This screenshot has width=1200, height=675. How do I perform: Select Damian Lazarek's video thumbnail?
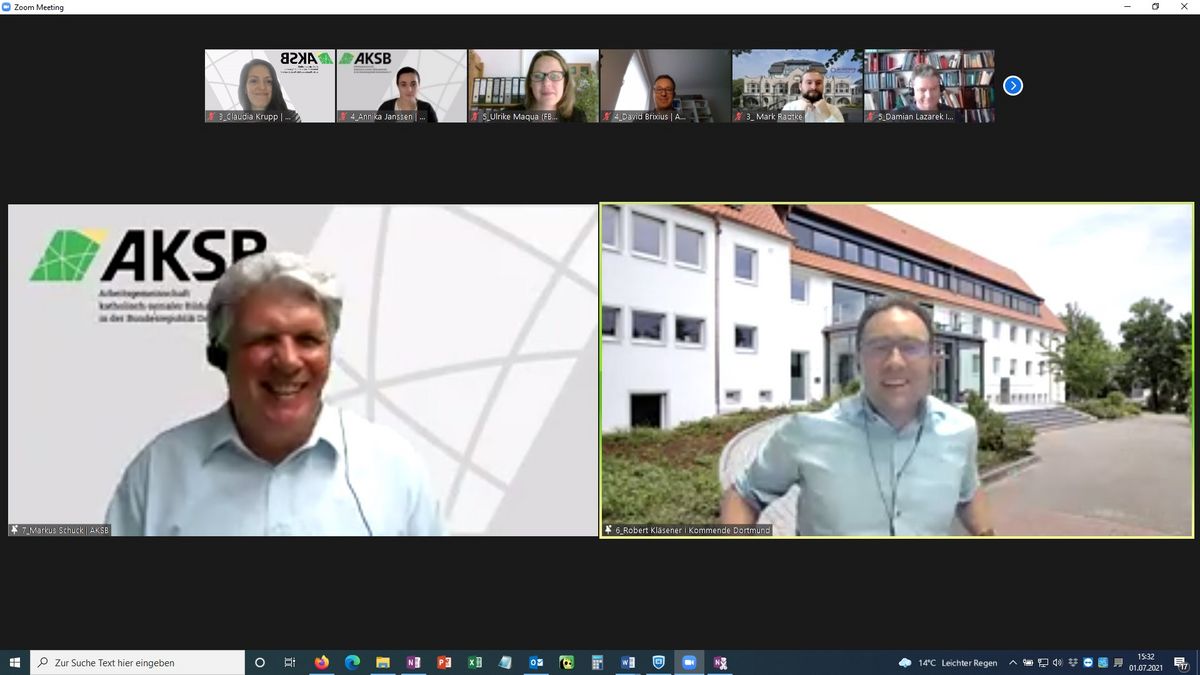(930, 86)
